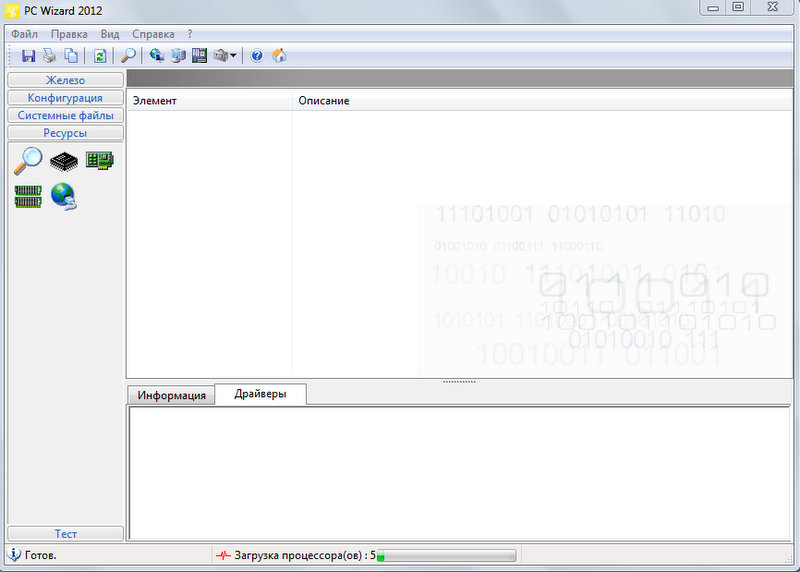This screenshot has width=800, height=572.
Task: Select the green expansion card icon in sidebar
Action: 99,160
